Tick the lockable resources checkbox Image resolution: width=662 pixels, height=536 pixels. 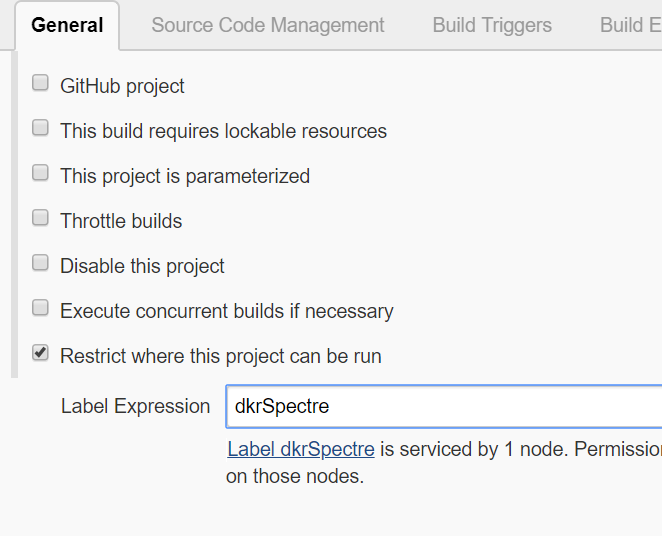[x=41, y=128]
